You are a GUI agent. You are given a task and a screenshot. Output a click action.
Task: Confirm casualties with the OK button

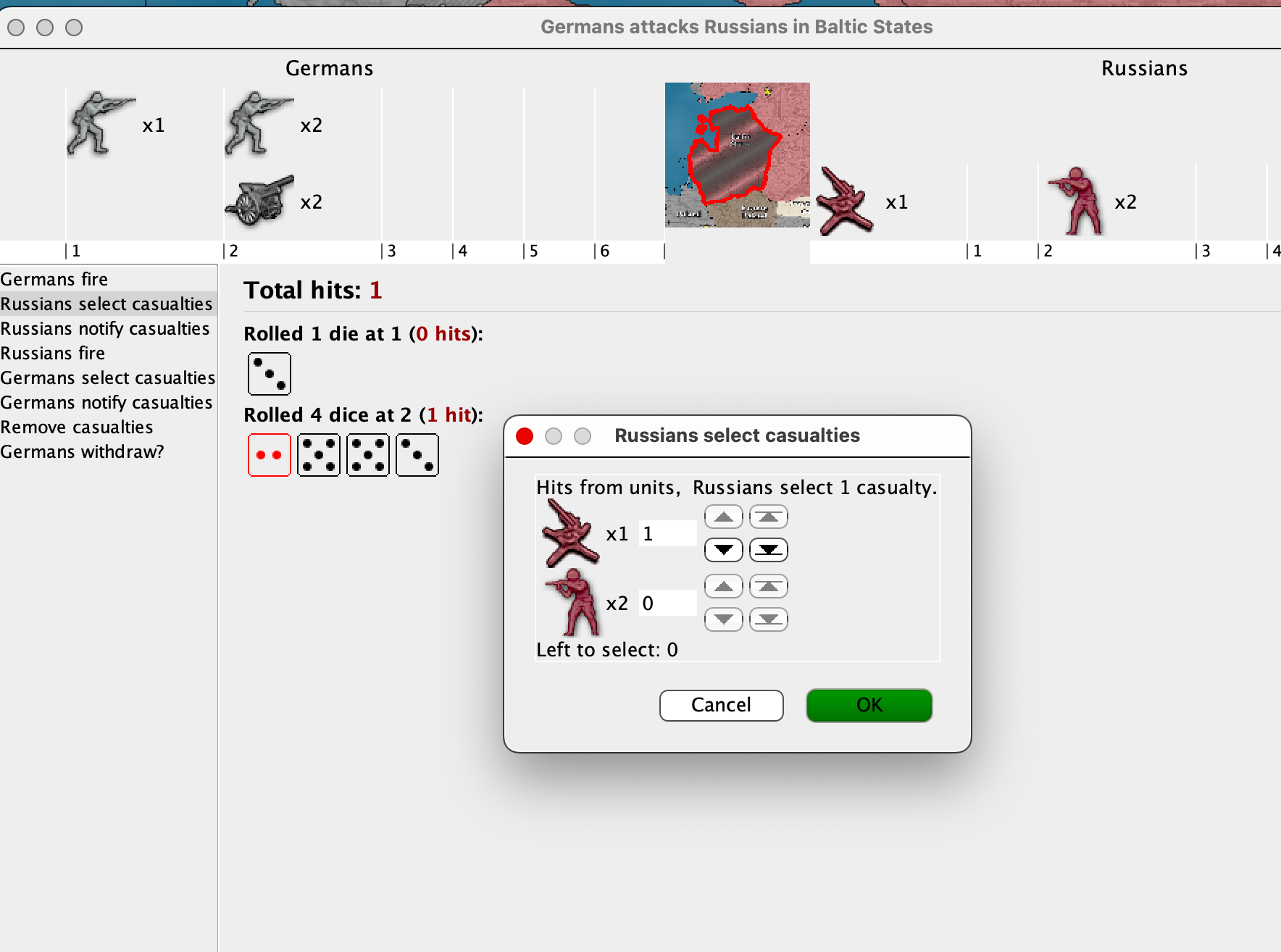869,705
